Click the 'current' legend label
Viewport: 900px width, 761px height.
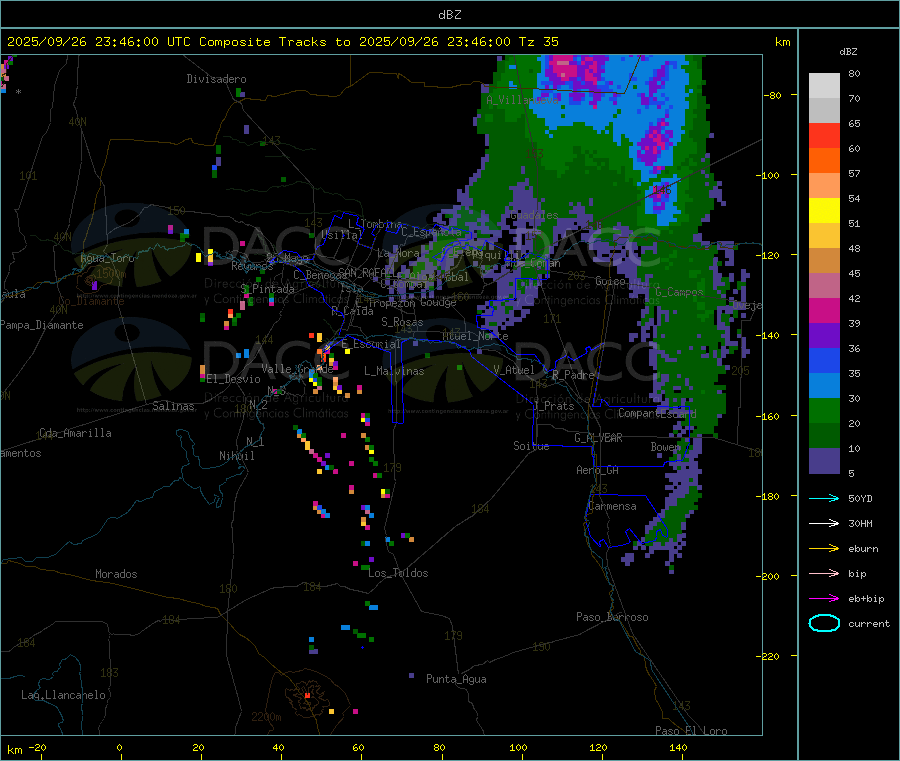coord(869,623)
